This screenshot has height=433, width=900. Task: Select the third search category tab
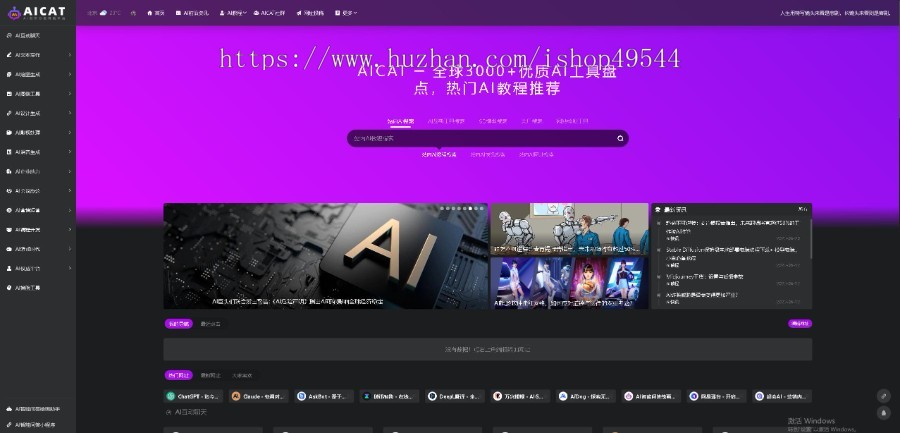(x=493, y=121)
